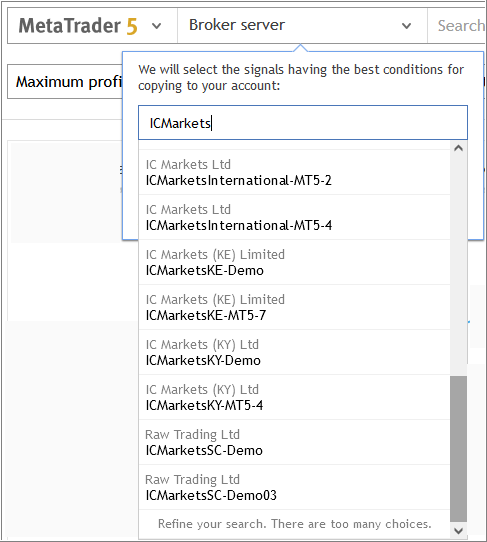487x542 pixels.
Task: Pick the ICMarketsKY-MT5-4 server entry
Action: pyautogui.click(x=294, y=397)
